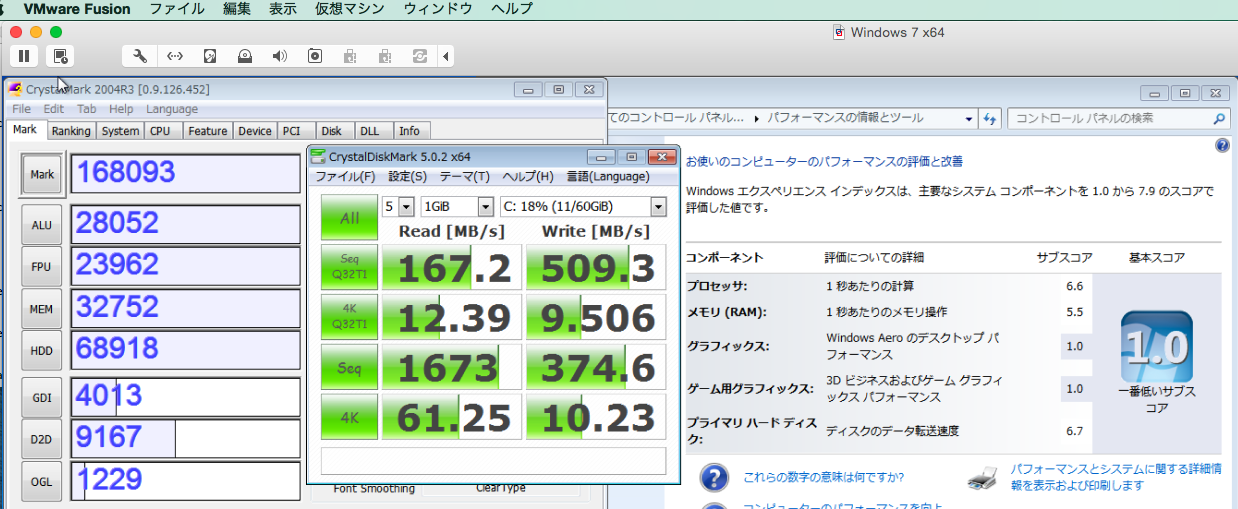Open CrystalDiskMark 設定(S) menu
Viewport: 1238px width, 509px height.
point(407,176)
